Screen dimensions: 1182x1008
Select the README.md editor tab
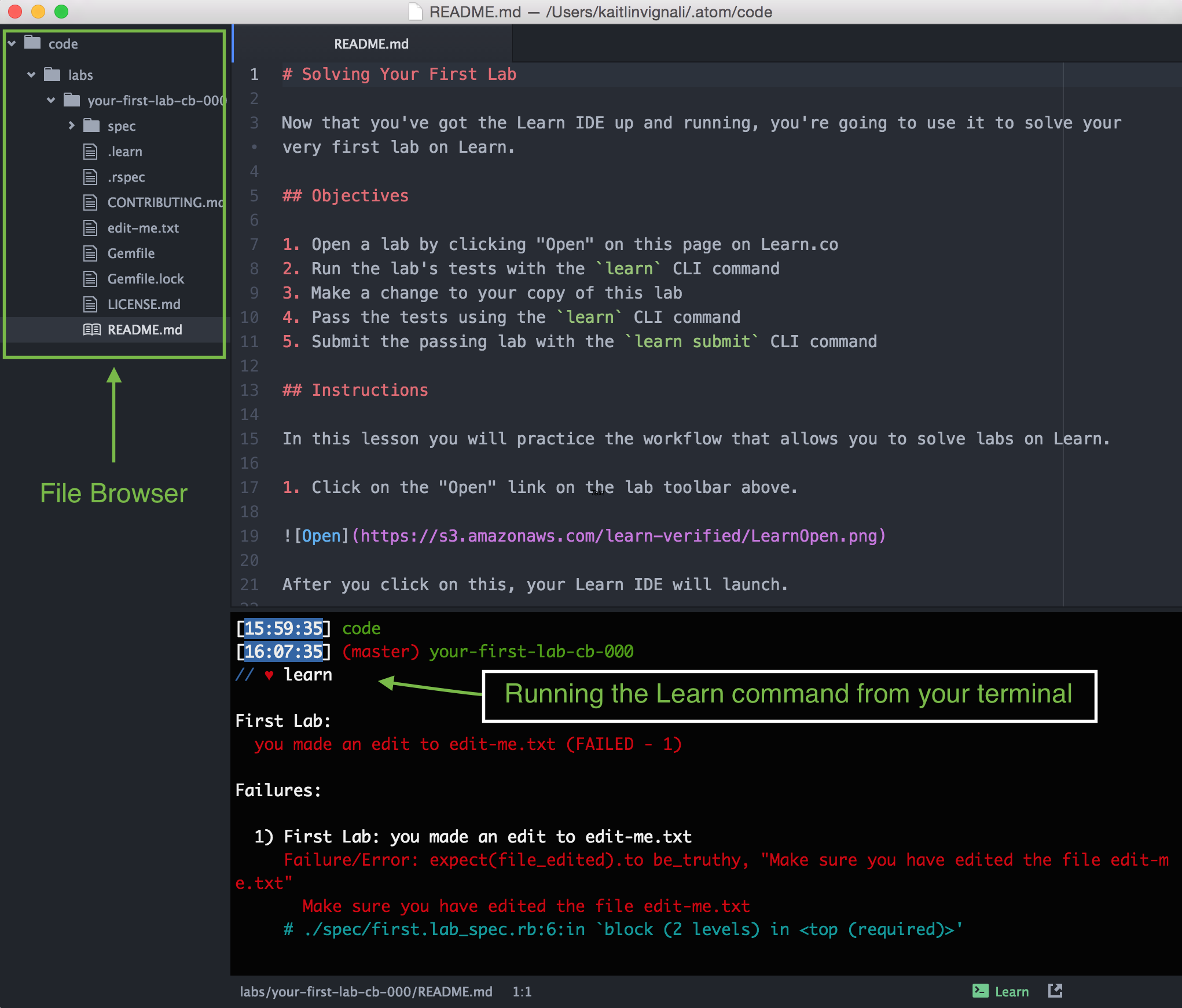coord(371,44)
